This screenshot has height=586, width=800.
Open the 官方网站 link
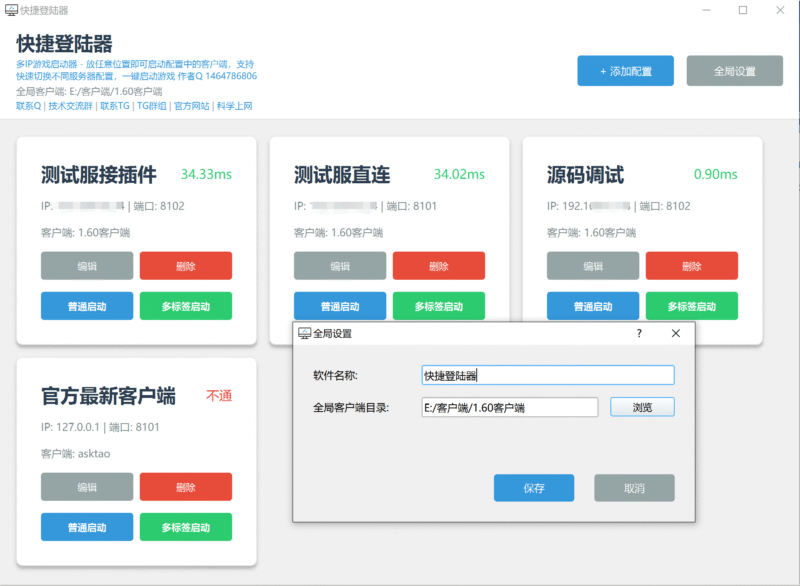191,106
